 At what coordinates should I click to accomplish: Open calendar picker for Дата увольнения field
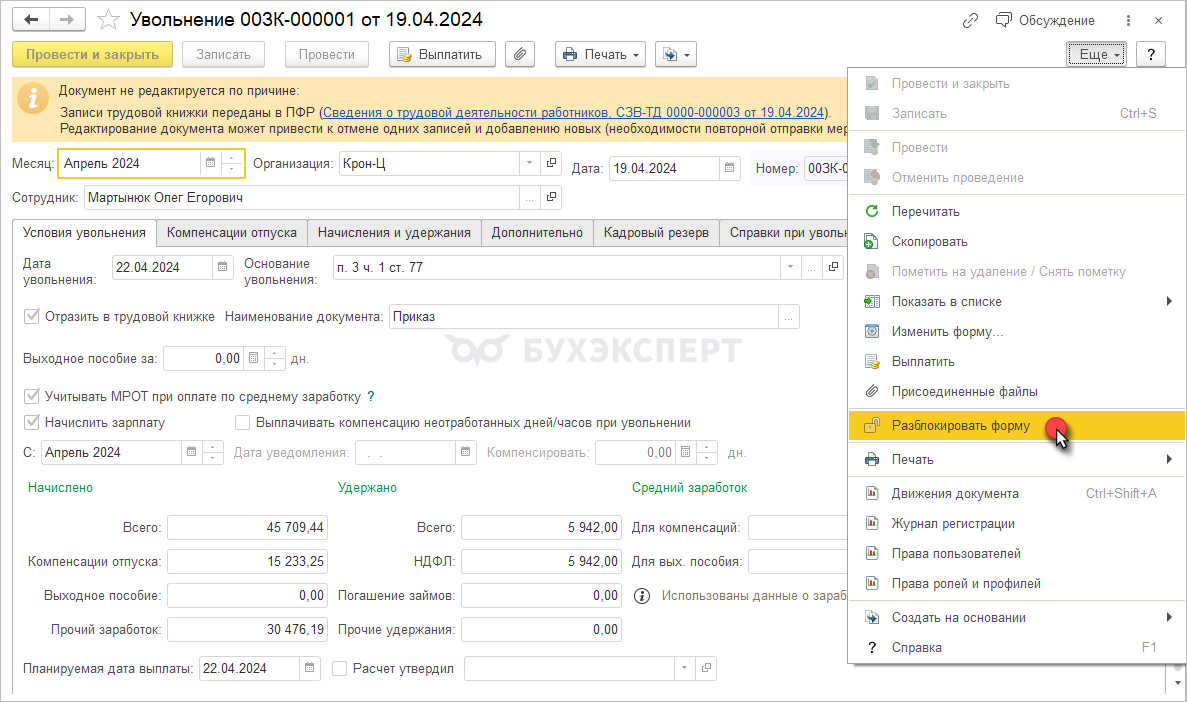click(222, 267)
